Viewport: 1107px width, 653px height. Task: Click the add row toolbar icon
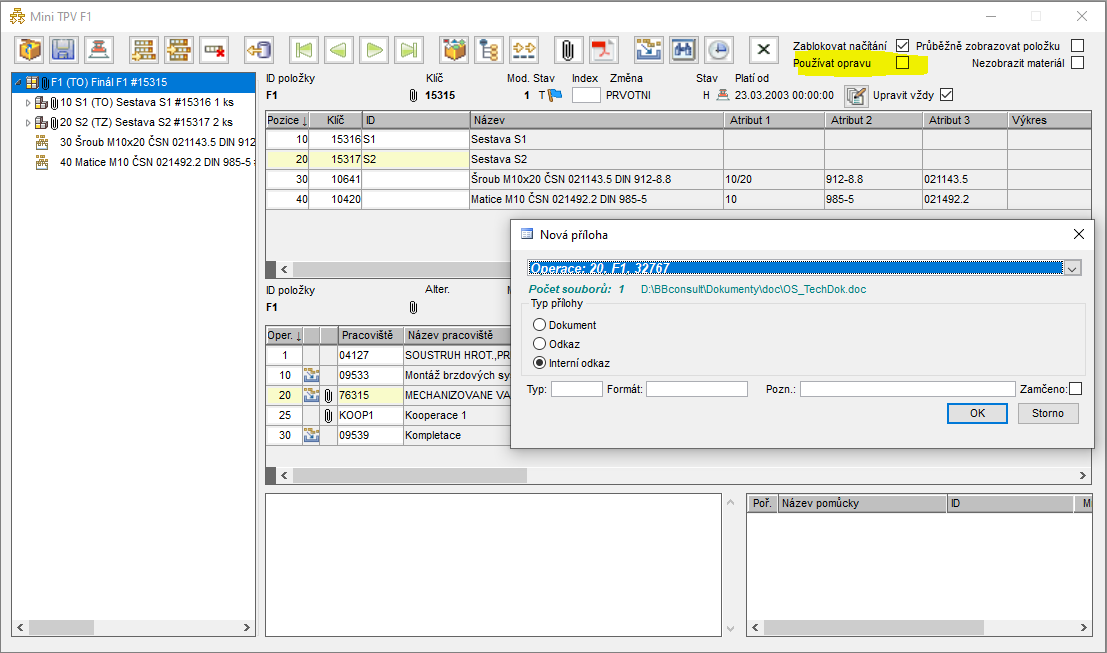[x=144, y=50]
